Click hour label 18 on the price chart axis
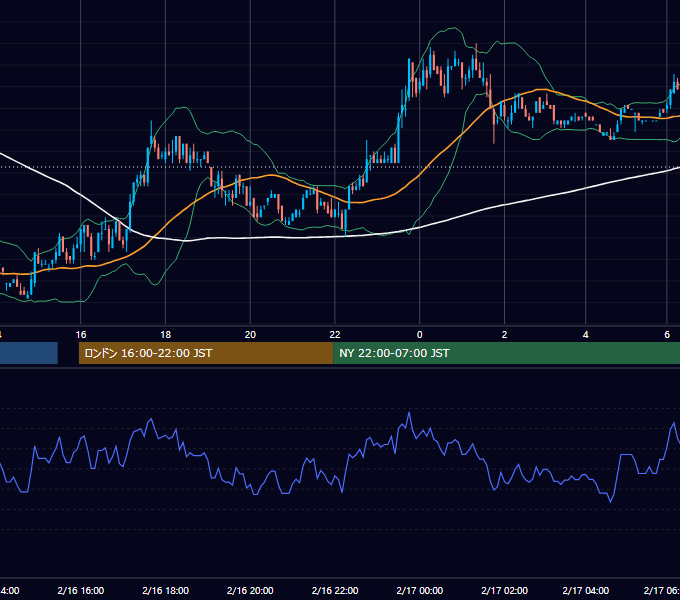Viewport: 680px width, 600px height. (x=166, y=334)
